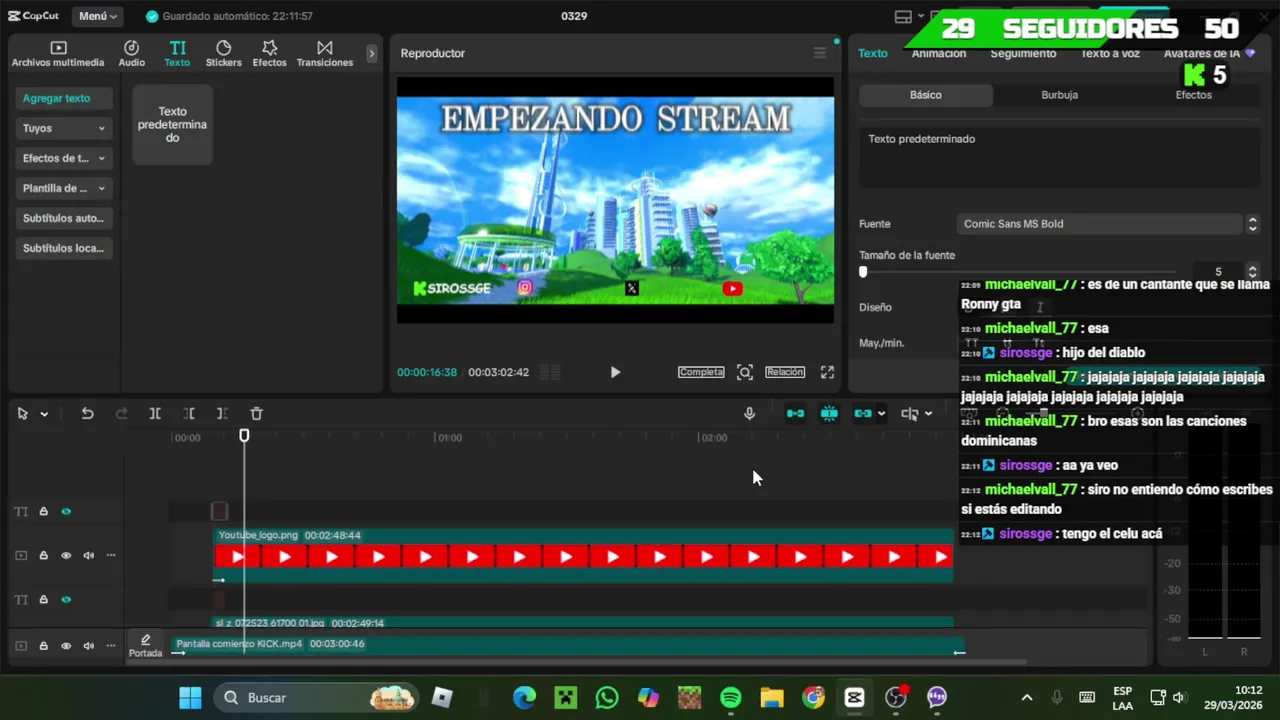Viewport: 1280px width, 720px height.
Task: Click the microphone record voiceover icon
Action: pyautogui.click(x=749, y=413)
